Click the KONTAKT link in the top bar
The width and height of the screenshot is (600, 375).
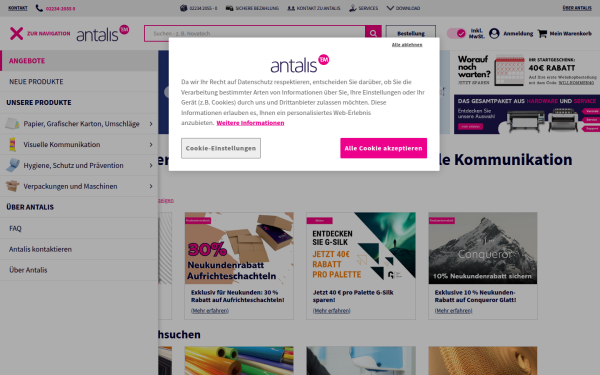18,8
